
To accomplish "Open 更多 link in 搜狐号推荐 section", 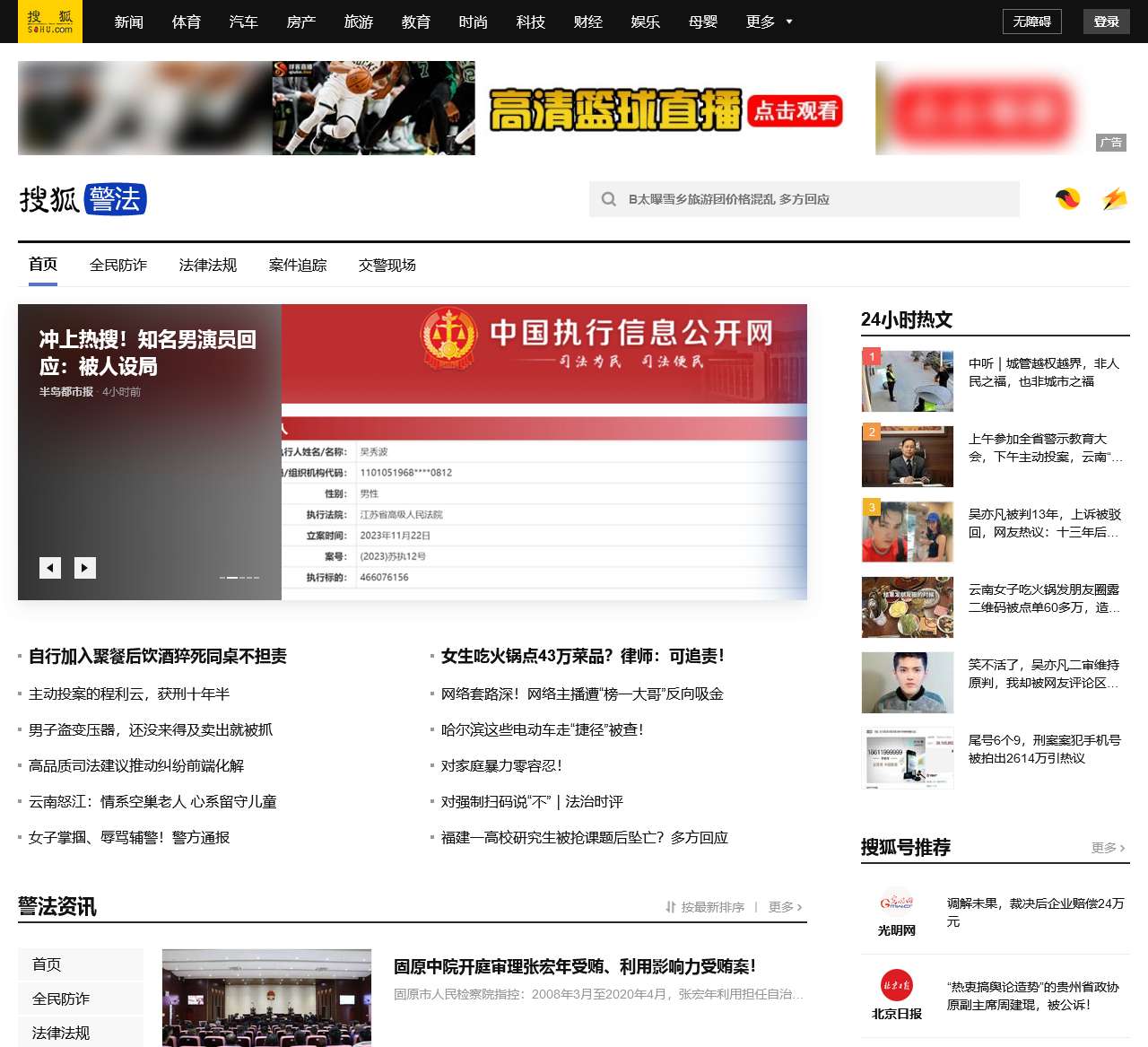I will tap(1109, 848).
